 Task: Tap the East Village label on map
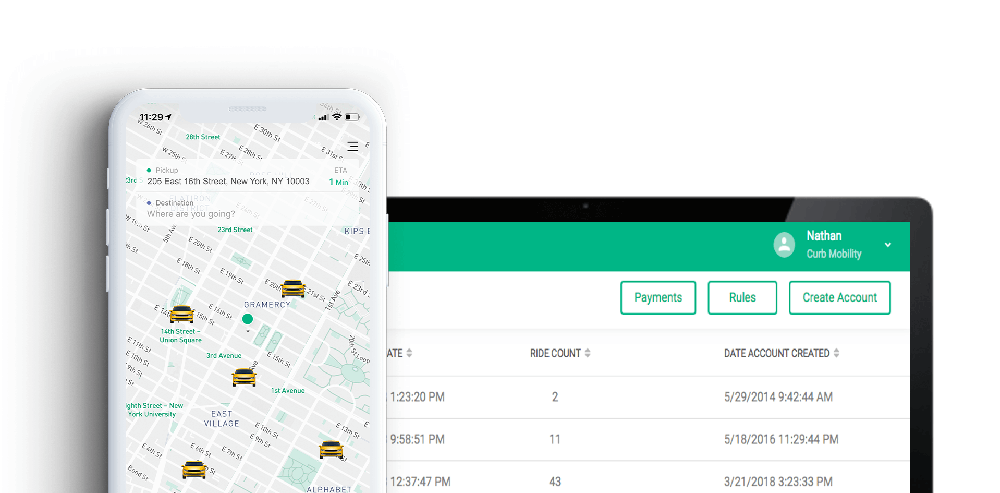point(221,418)
